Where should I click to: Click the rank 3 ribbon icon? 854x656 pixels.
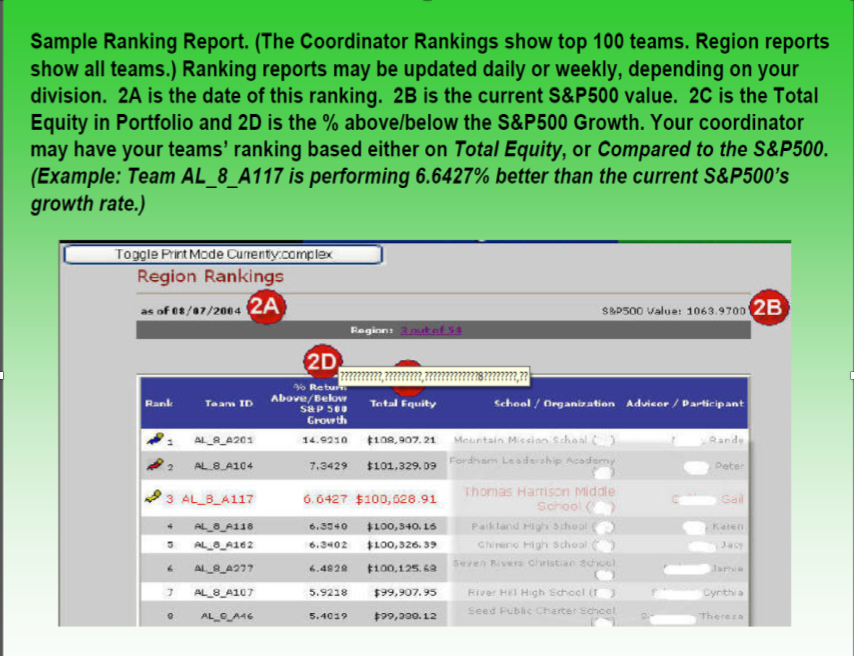tap(154, 497)
